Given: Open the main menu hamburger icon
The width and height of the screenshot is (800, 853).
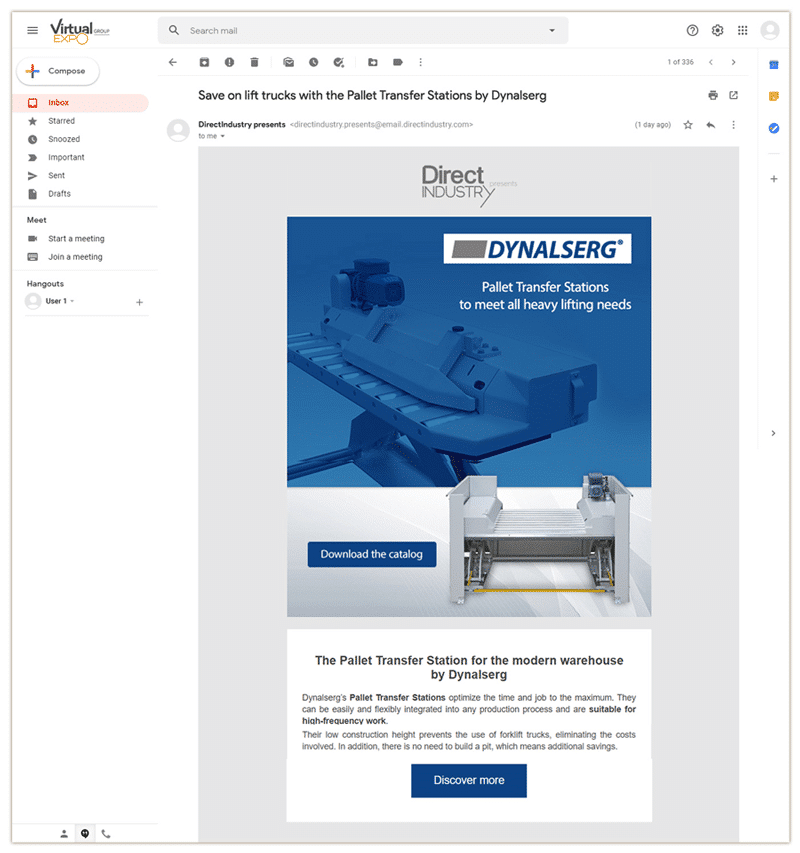Looking at the screenshot, I should pyautogui.click(x=33, y=30).
